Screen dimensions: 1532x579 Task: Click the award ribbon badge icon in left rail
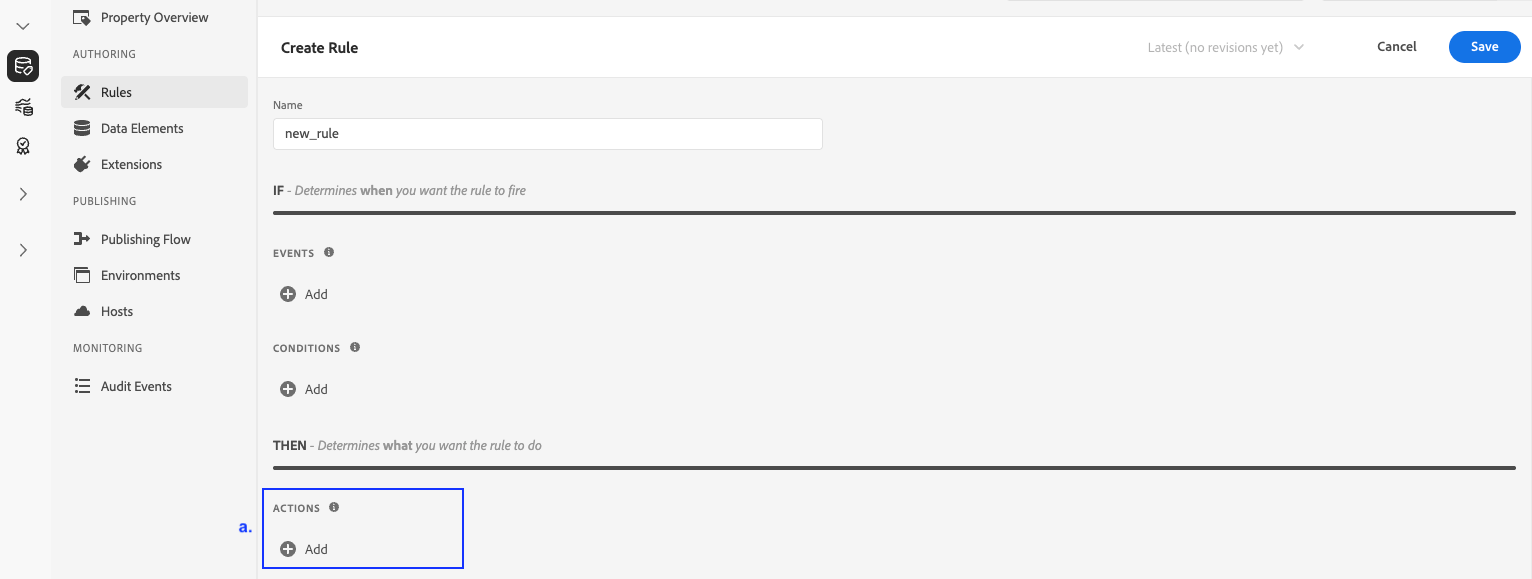click(23, 146)
